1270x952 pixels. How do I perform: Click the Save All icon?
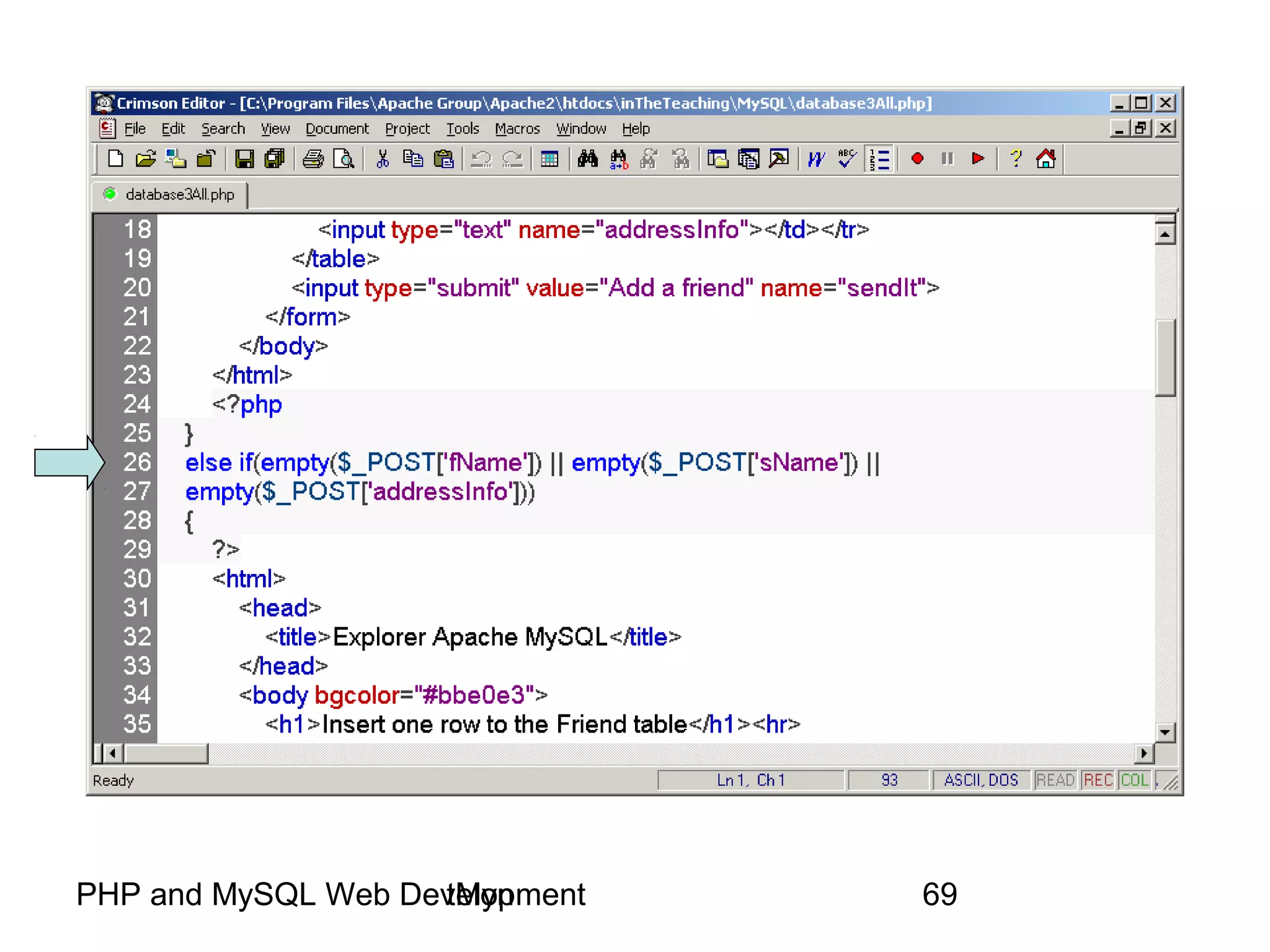coord(274,159)
